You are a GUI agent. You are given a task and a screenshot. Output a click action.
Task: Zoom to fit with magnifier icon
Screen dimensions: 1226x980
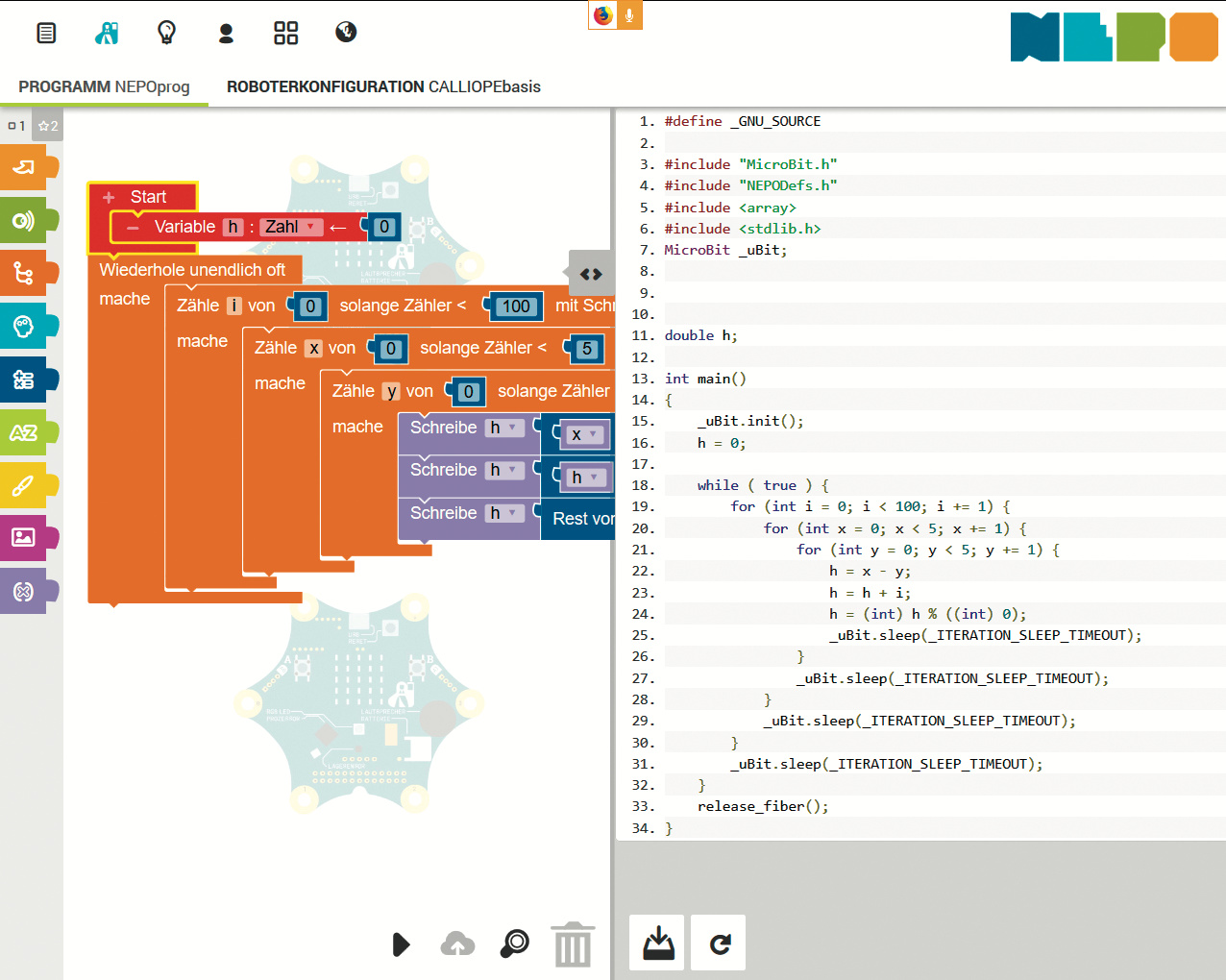(x=515, y=943)
